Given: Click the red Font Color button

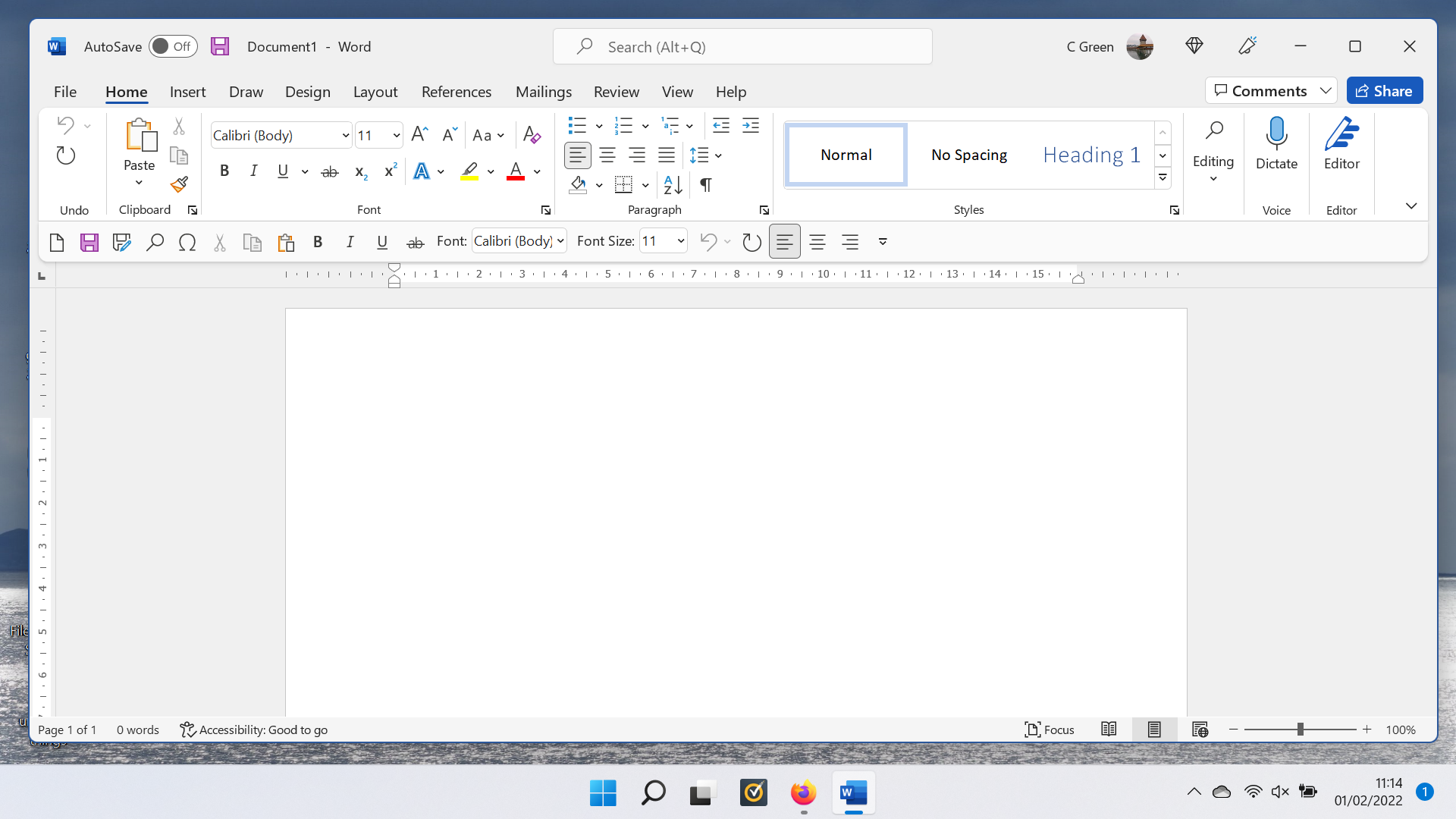Looking at the screenshot, I should pos(516,171).
